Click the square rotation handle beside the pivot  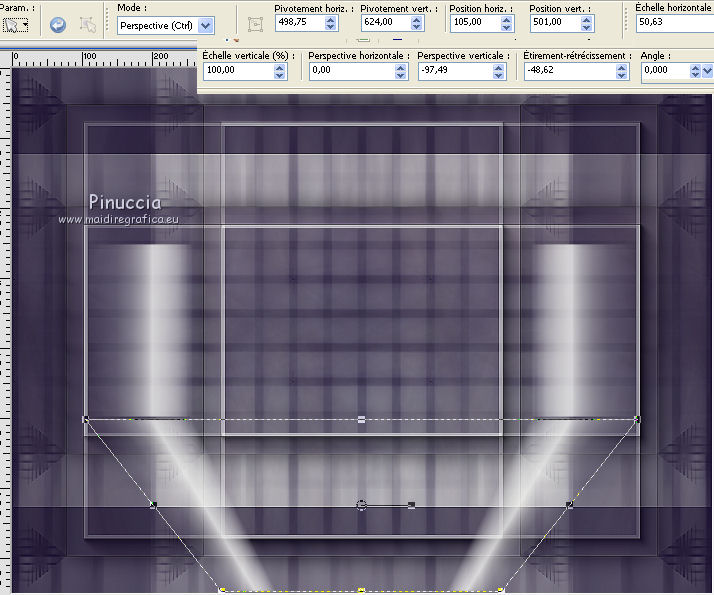(x=412, y=505)
